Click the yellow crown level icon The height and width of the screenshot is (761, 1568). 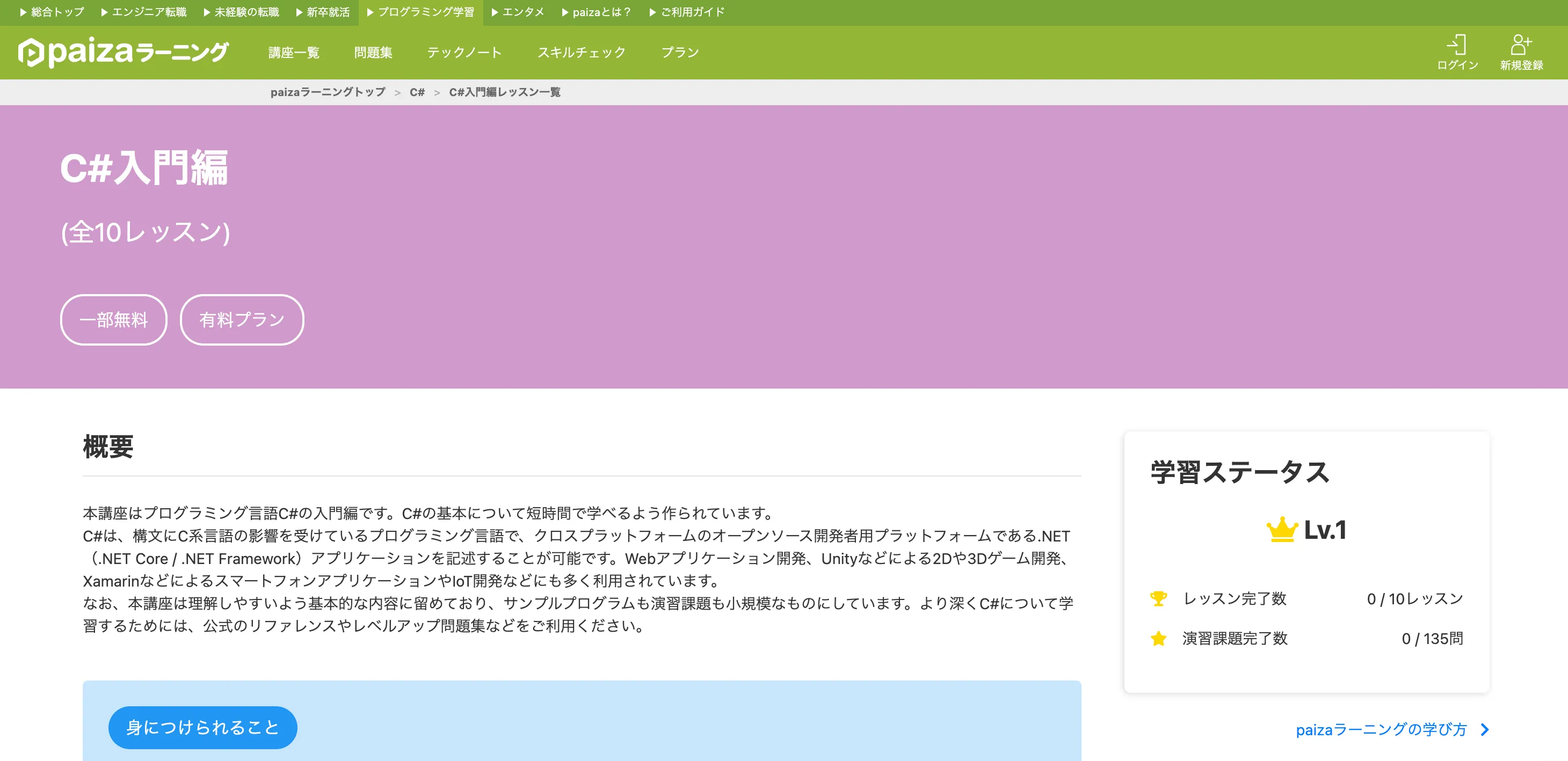coord(1282,529)
